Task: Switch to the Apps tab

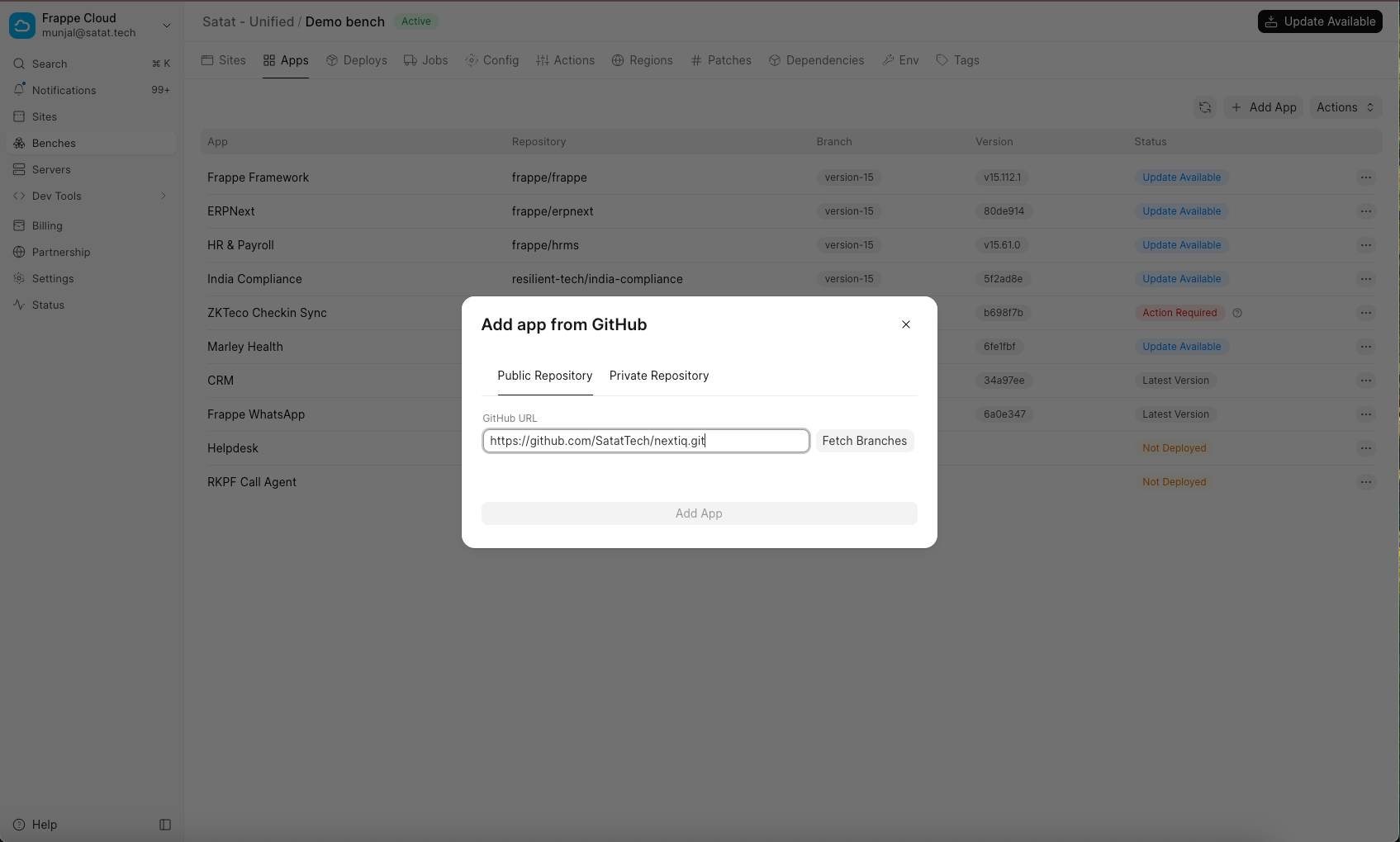Action: (286, 60)
